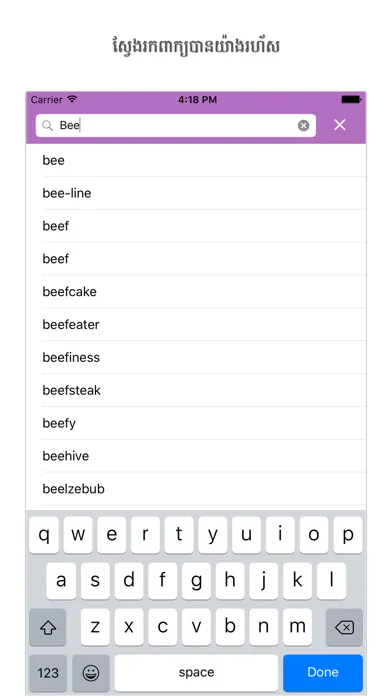Check the Wi-Fi status icon
The width and height of the screenshot is (392, 696).
(72, 99)
